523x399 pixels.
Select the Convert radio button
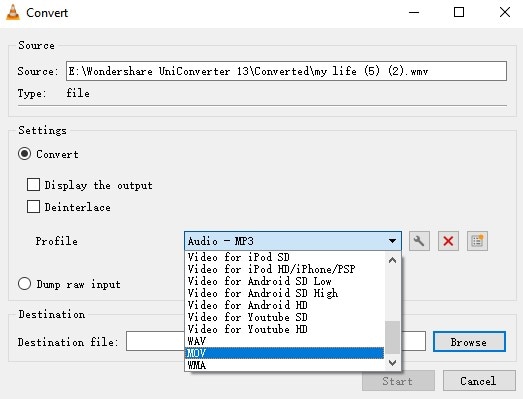[25, 154]
